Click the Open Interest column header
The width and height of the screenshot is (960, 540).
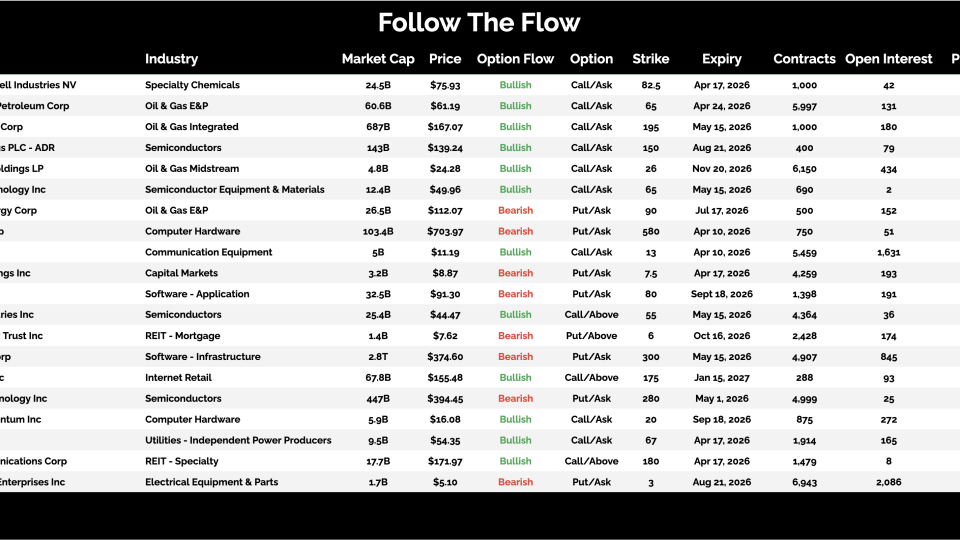(889, 59)
